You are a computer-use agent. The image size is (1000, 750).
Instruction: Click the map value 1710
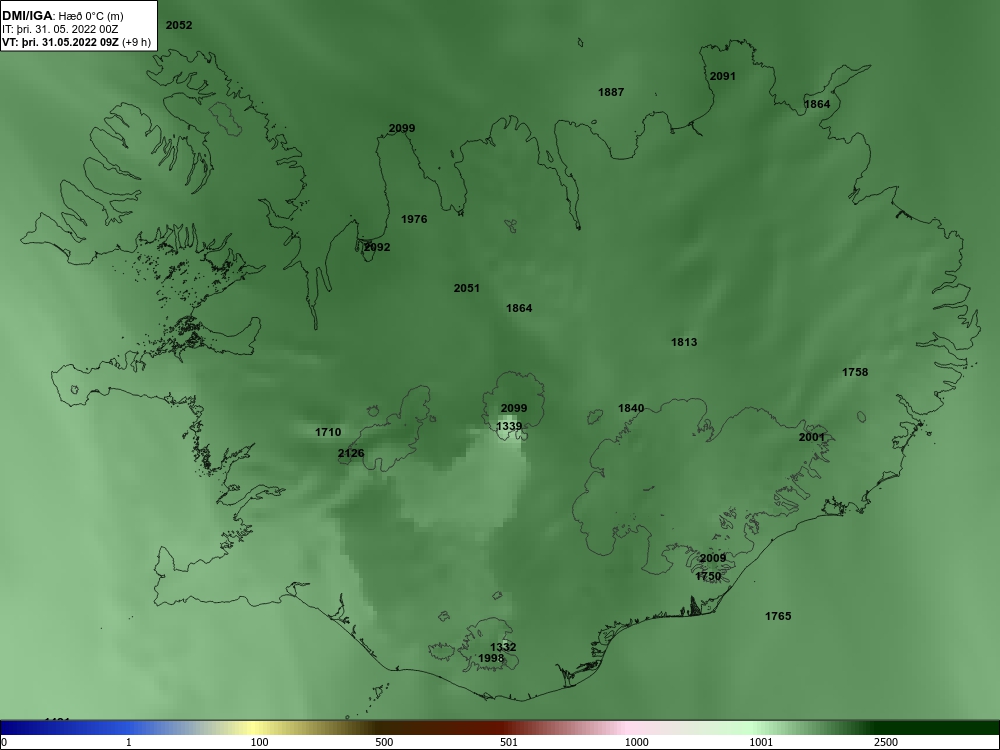pyautogui.click(x=328, y=432)
